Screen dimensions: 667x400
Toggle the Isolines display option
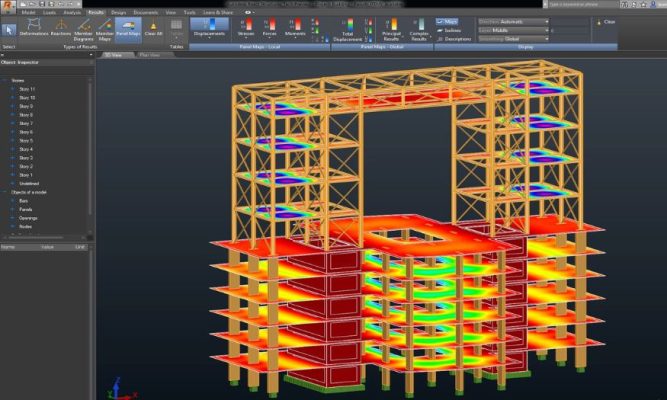click(x=450, y=30)
